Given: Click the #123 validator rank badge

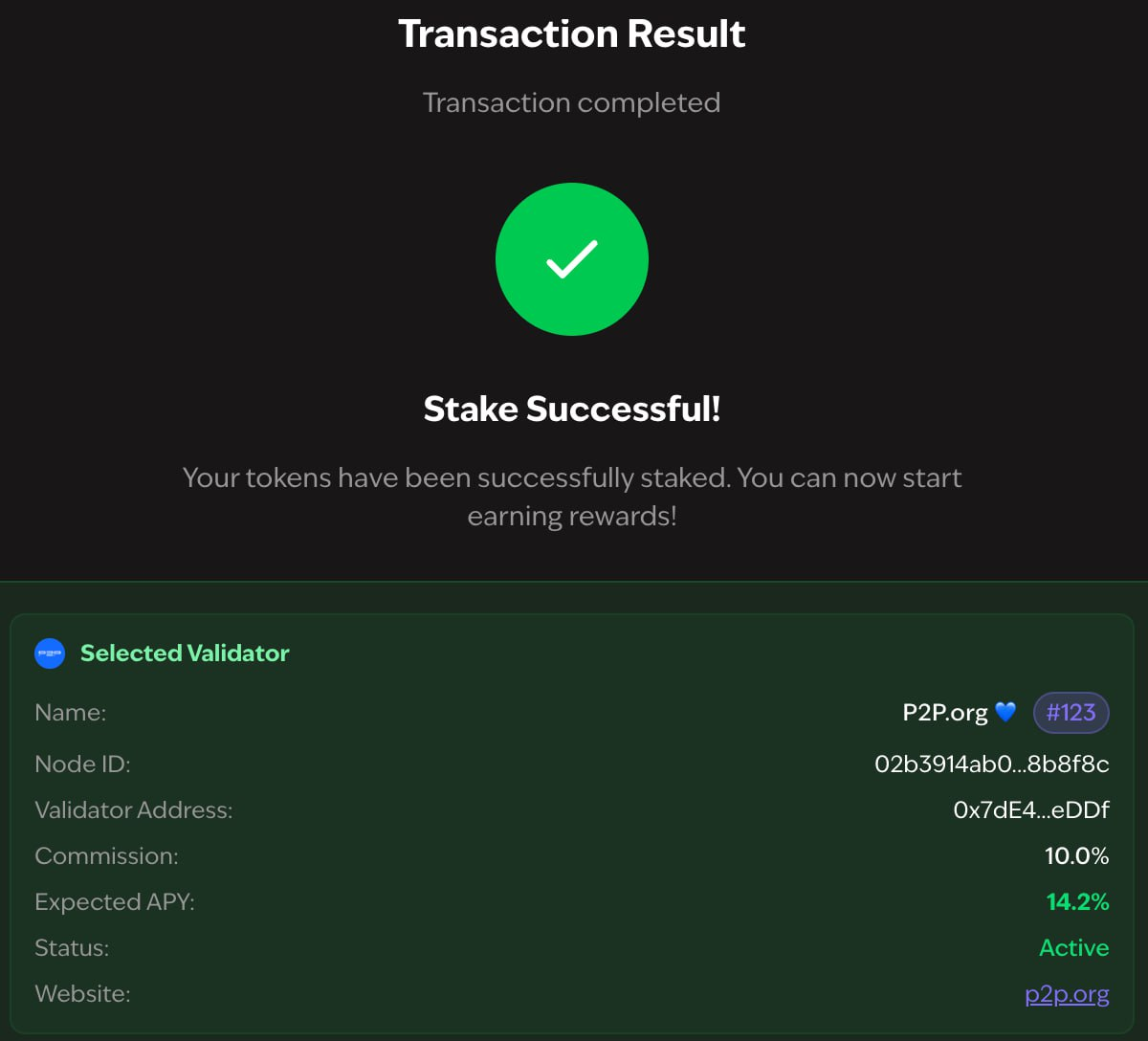Looking at the screenshot, I should [x=1071, y=713].
